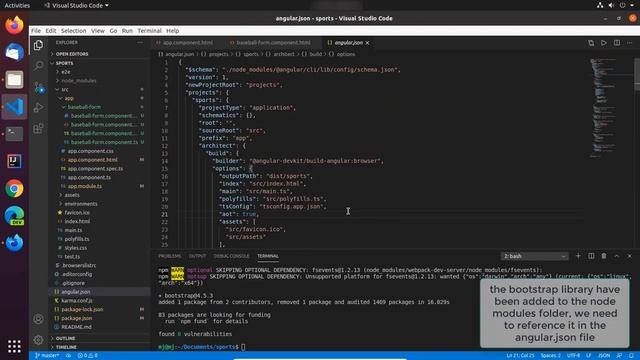Change encoding via UTF-8 status item
This screenshot has width=640, height=360.
tap(573, 356)
